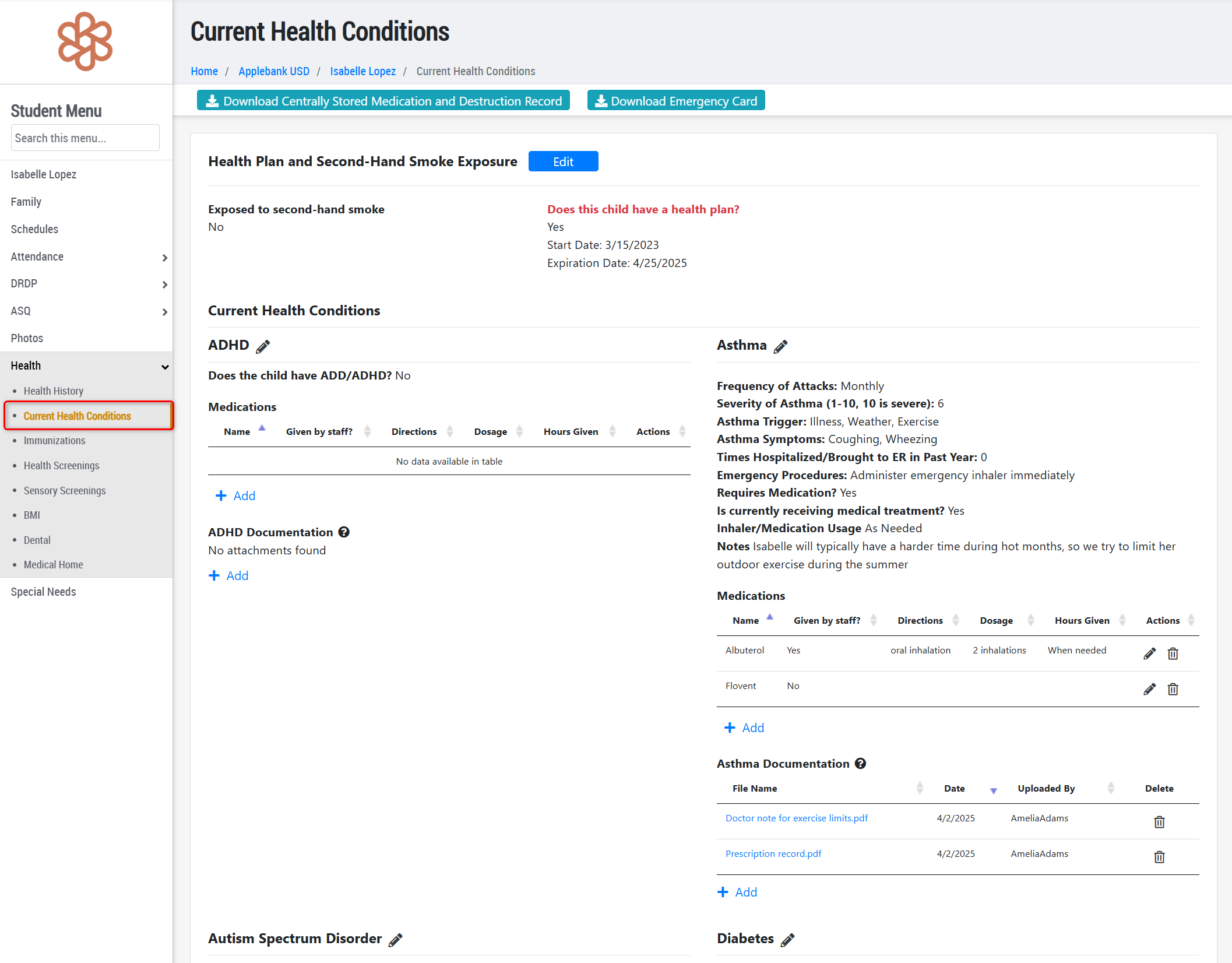Click the ADHD Documentation help icon
Screen dimensions: 1232x963
tap(344, 532)
